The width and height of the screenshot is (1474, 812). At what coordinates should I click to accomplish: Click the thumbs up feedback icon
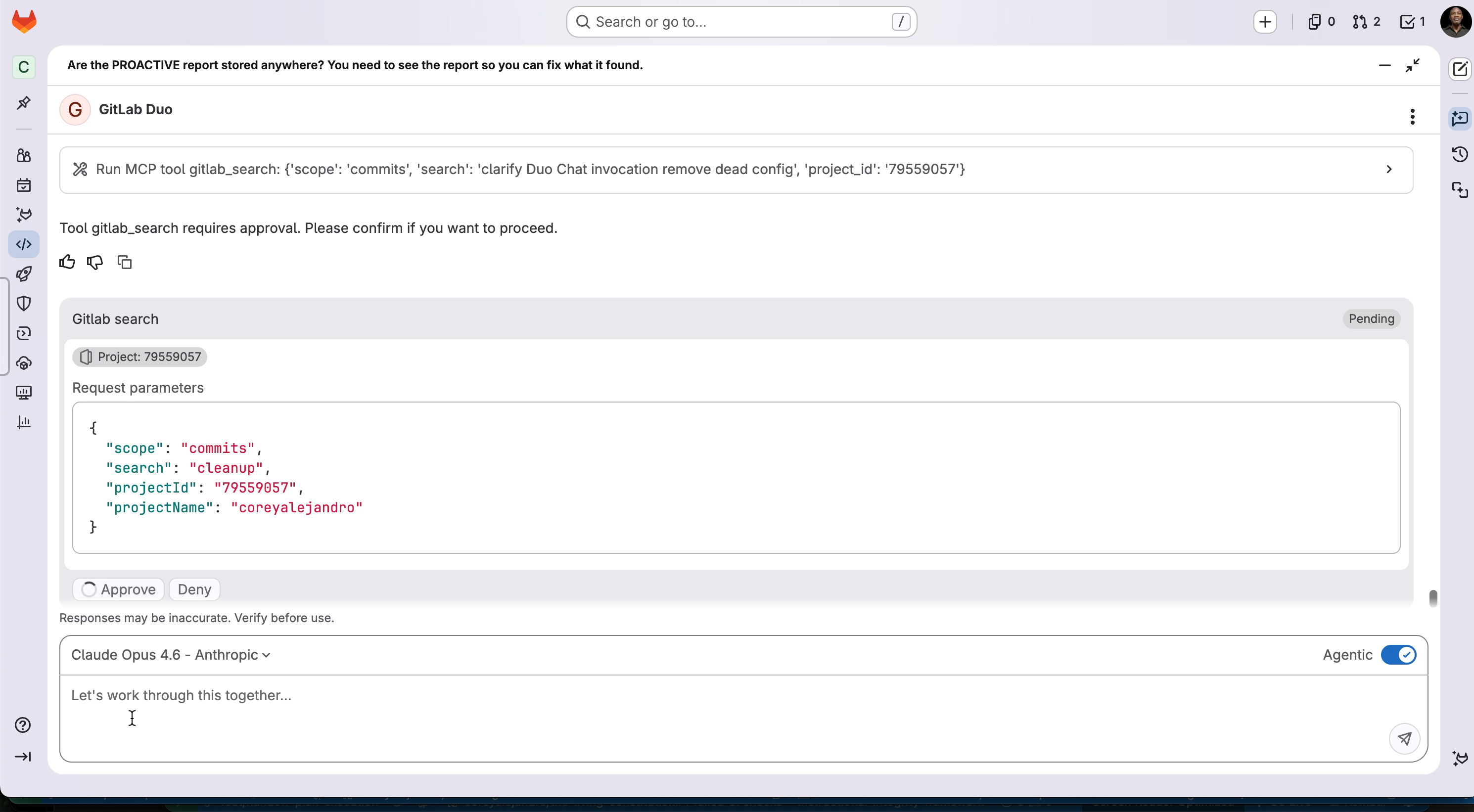coord(67,262)
